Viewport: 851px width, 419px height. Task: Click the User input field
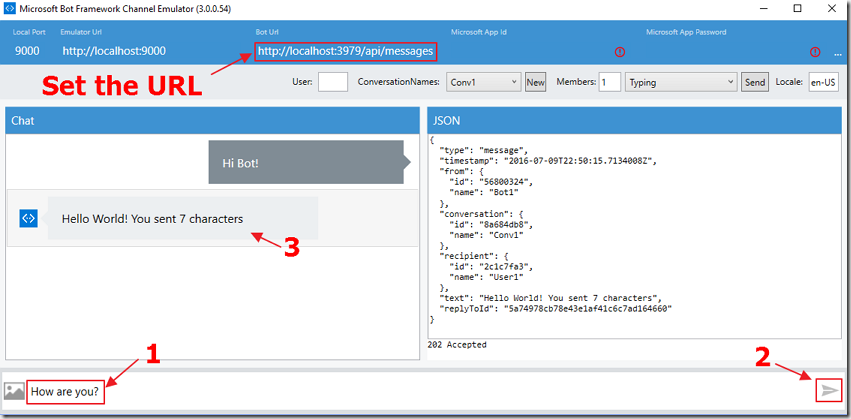point(333,82)
